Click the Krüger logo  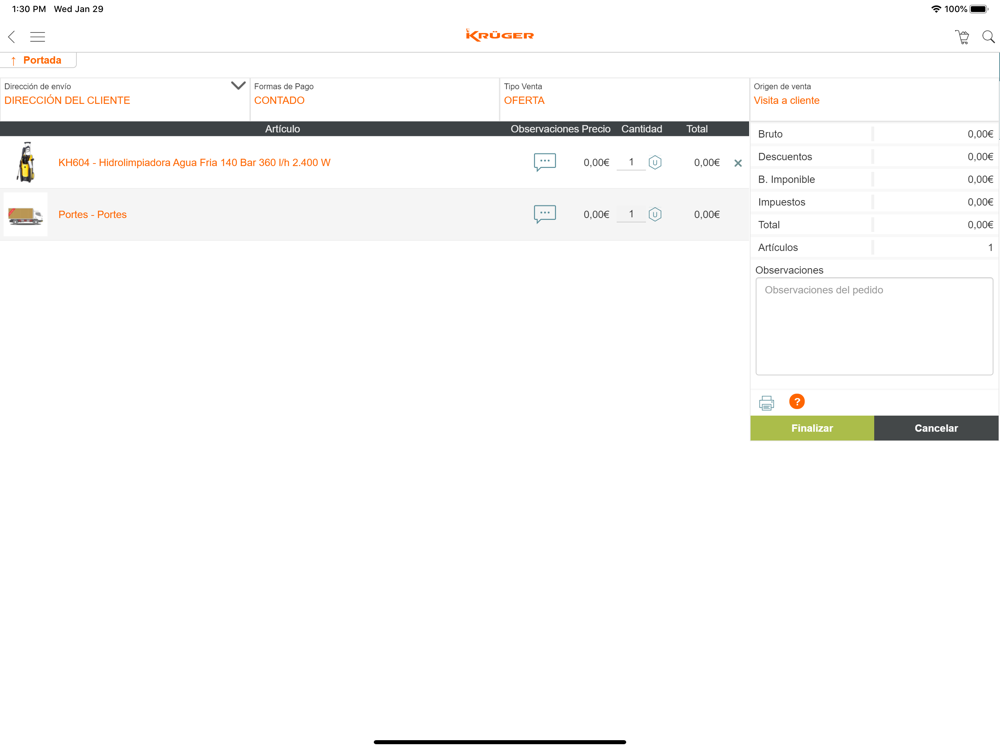[499, 35]
